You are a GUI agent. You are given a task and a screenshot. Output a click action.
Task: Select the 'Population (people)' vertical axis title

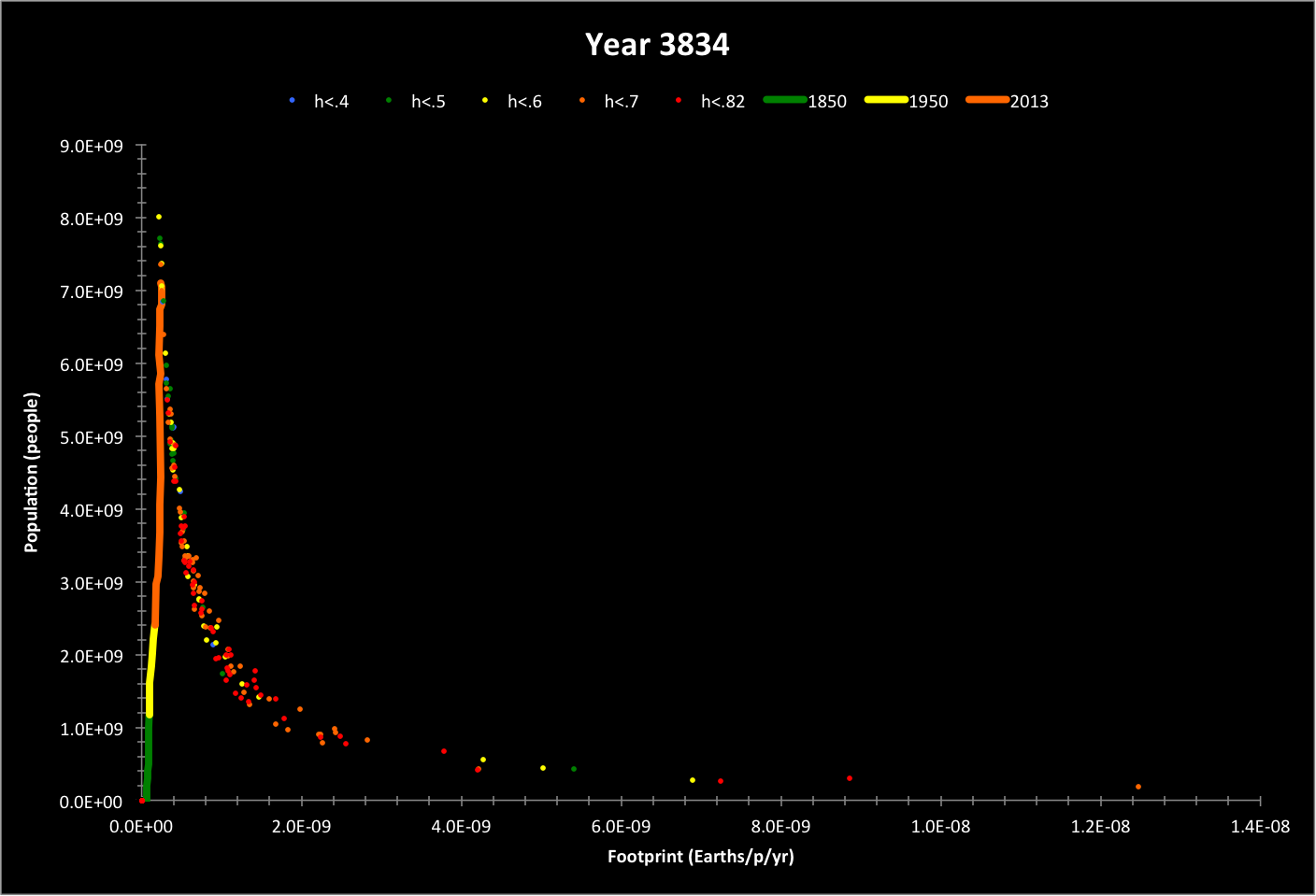[x=32, y=472]
